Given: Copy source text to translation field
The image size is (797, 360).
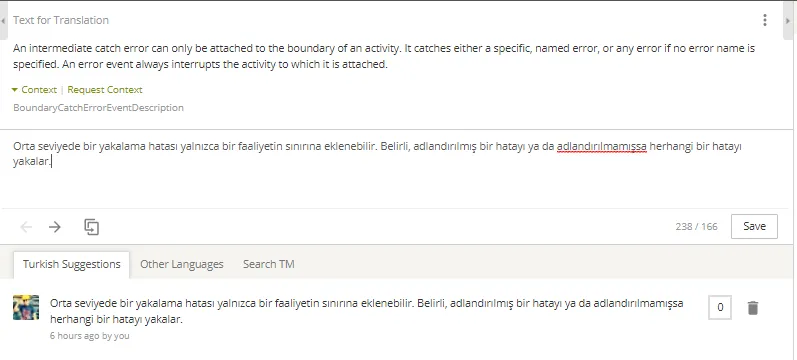Looking at the screenshot, I should click(91, 227).
